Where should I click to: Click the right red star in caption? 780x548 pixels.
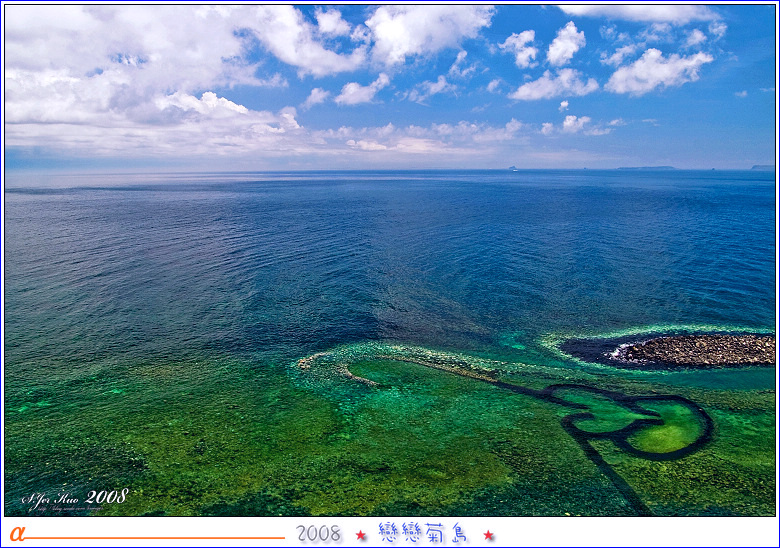coord(489,535)
